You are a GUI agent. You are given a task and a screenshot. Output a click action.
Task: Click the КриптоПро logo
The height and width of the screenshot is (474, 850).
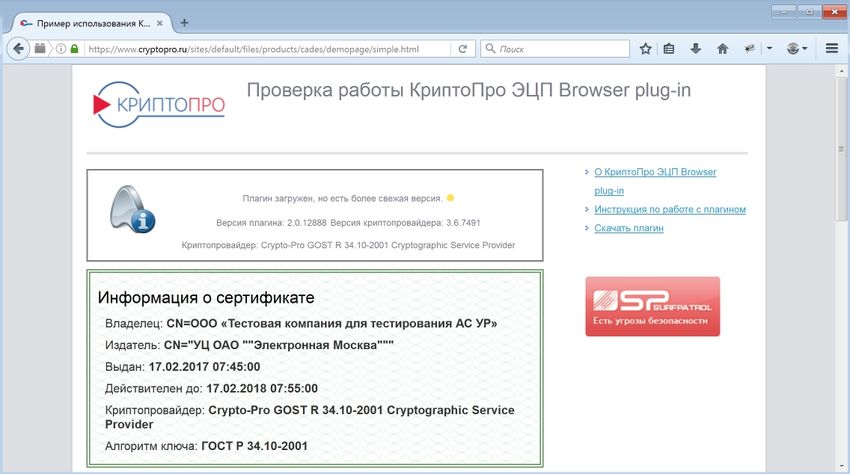(x=158, y=105)
